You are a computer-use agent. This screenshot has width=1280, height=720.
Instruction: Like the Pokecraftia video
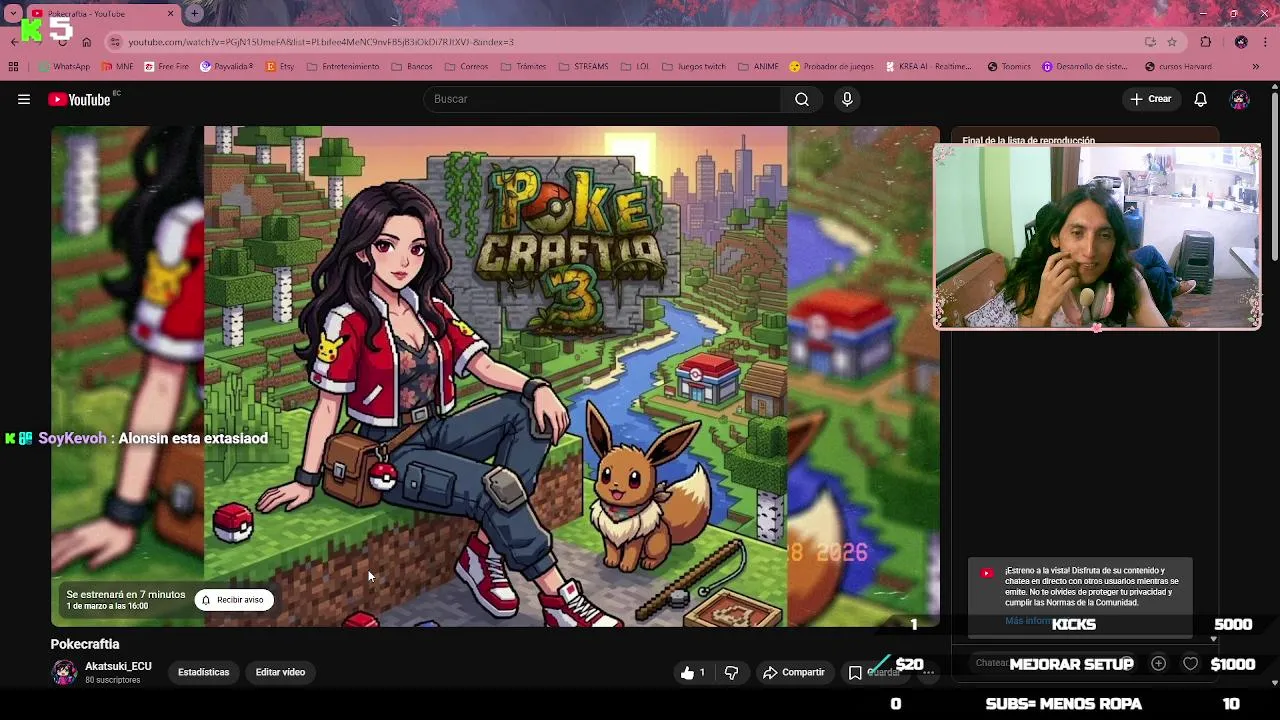(x=693, y=673)
